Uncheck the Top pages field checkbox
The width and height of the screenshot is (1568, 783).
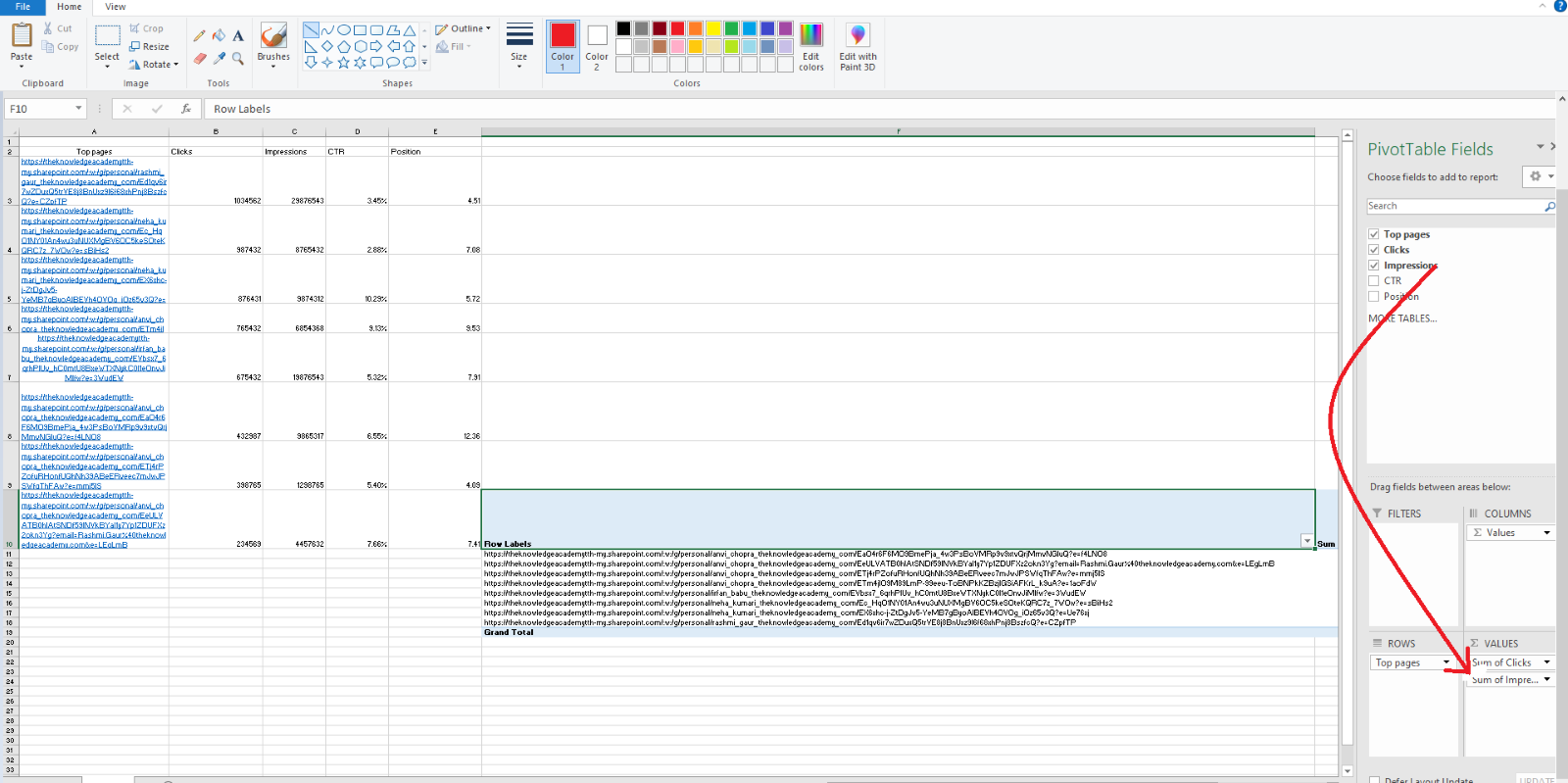pos(1374,234)
